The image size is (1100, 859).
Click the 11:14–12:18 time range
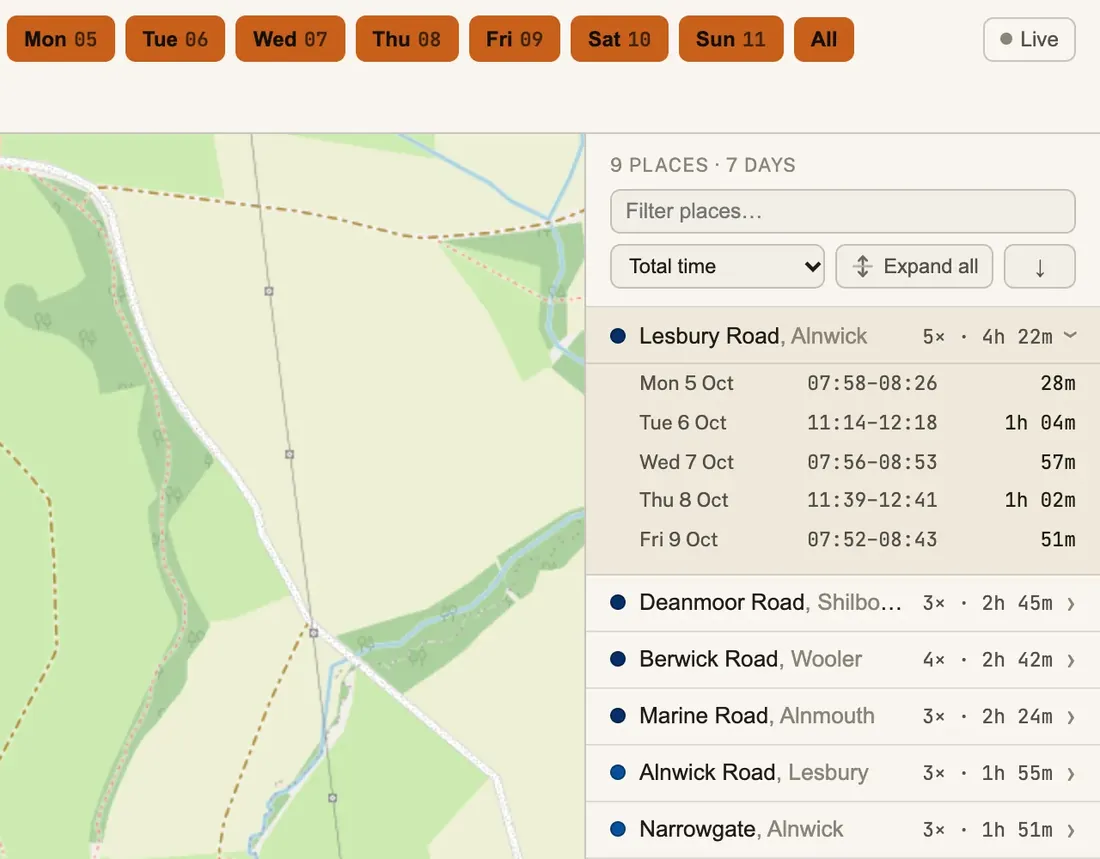click(872, 422)
